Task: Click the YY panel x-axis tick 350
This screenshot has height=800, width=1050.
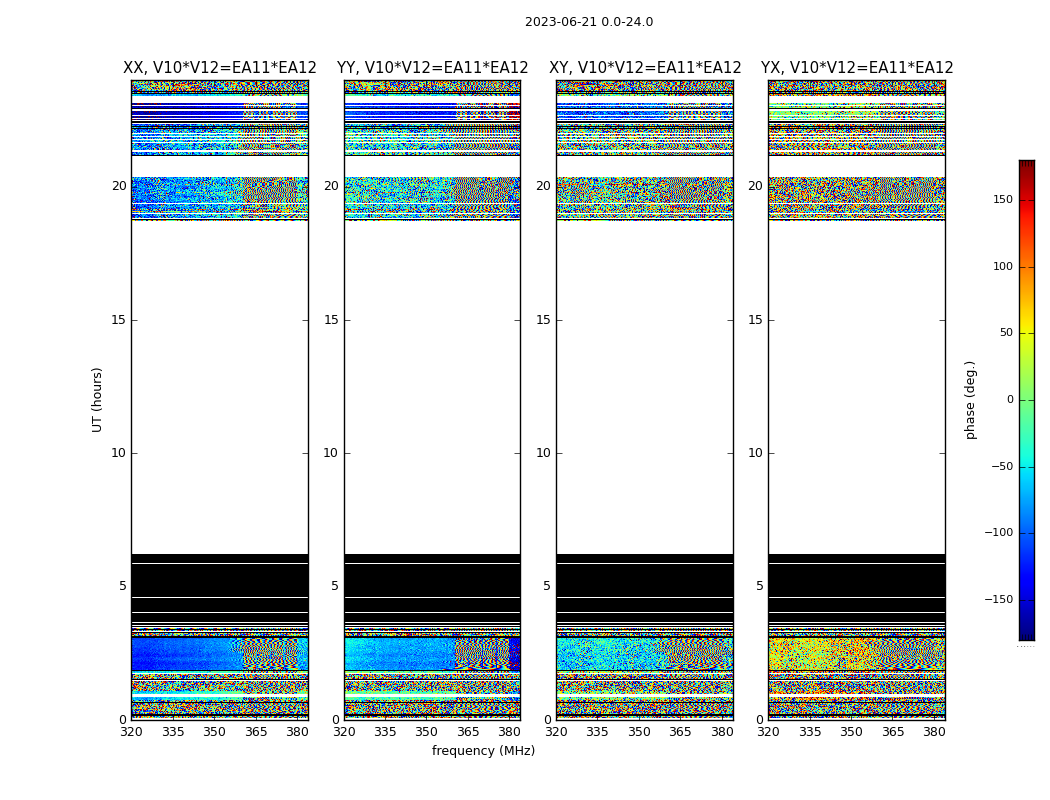Action: point(427,732)
